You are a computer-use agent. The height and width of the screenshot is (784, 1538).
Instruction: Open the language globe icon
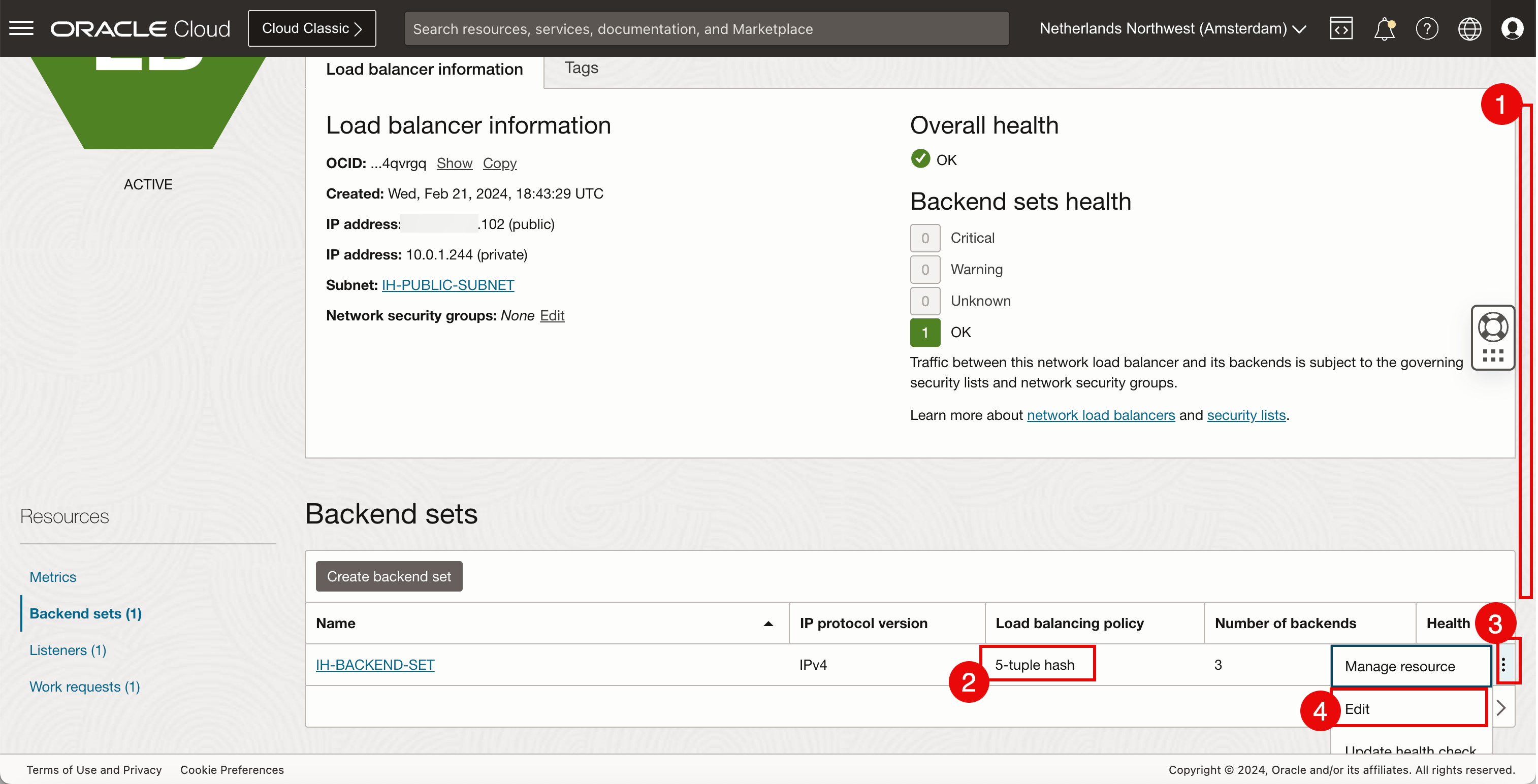click(x=1469, y=28)
